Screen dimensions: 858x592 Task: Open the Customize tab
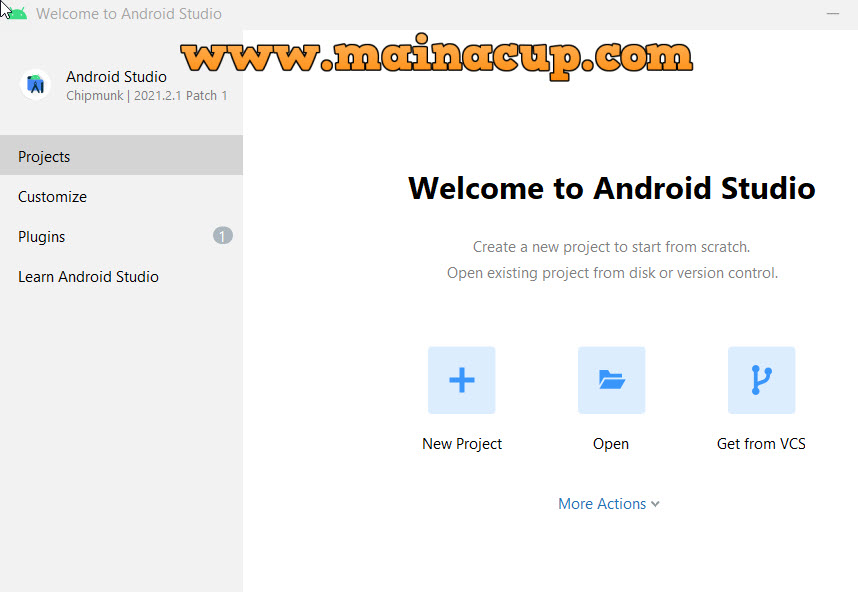[121, 196]
